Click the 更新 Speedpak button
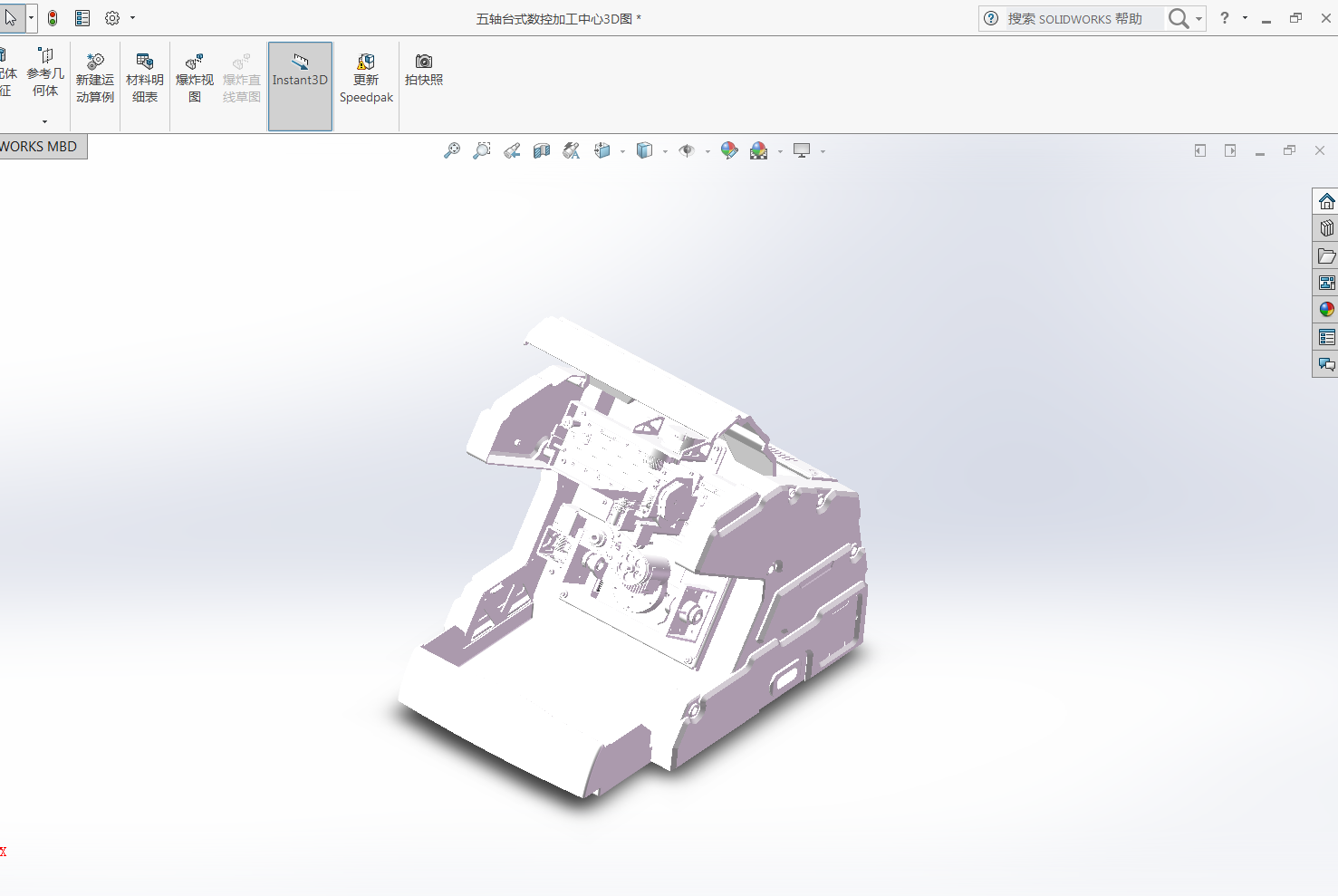1338x896 pixels. [366, 79]
